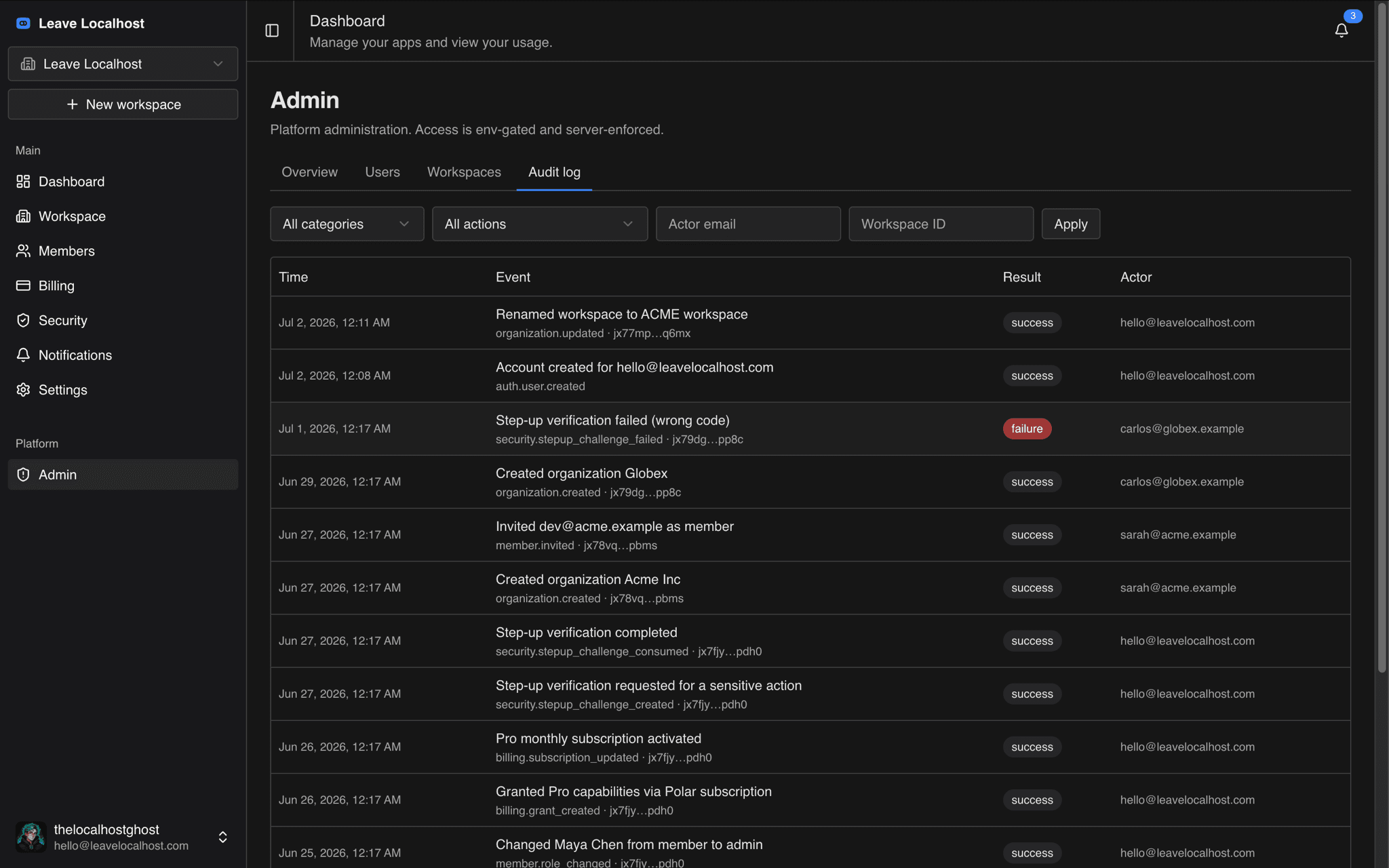Click 'Renamed workspace to ACME workspace' event

coord(621,315)
